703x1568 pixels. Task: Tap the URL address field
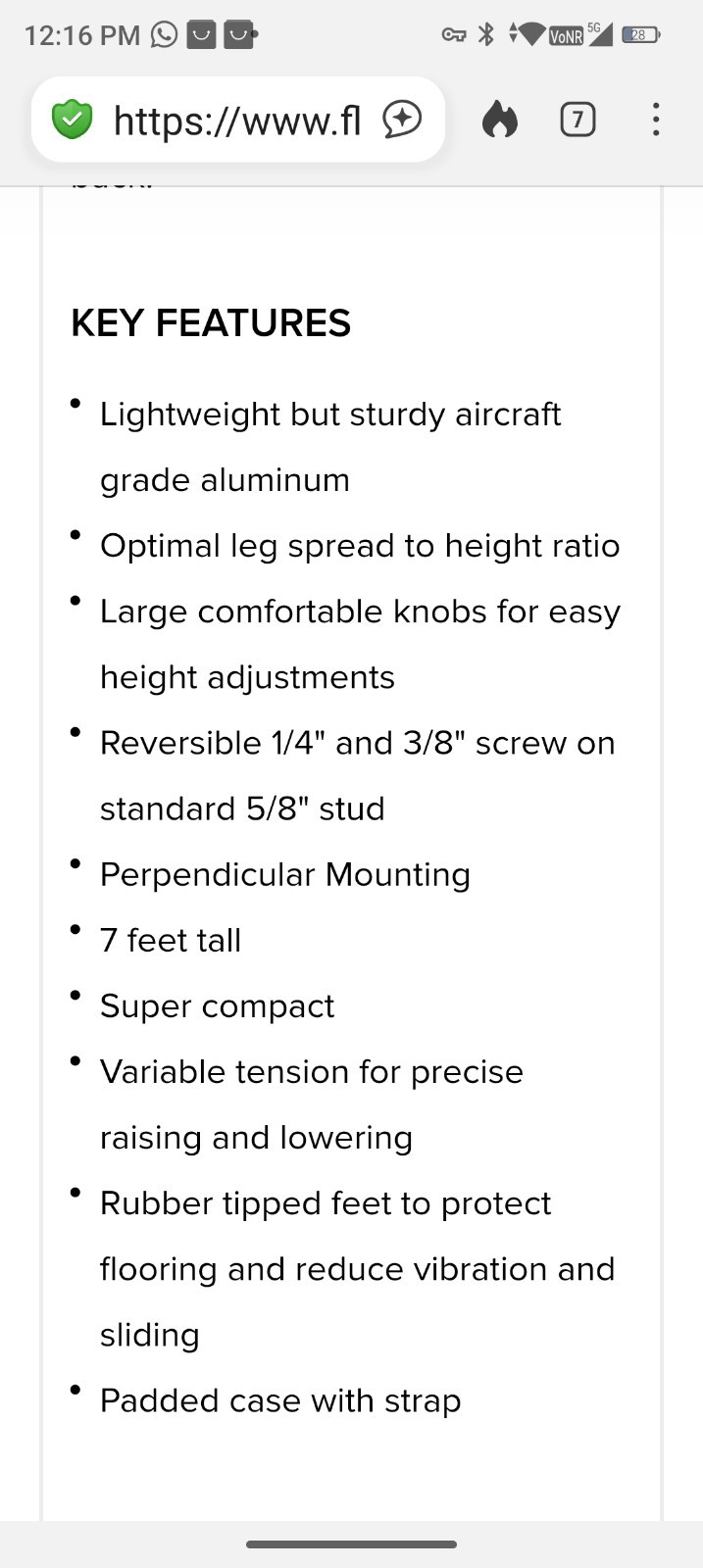(238, 120)
